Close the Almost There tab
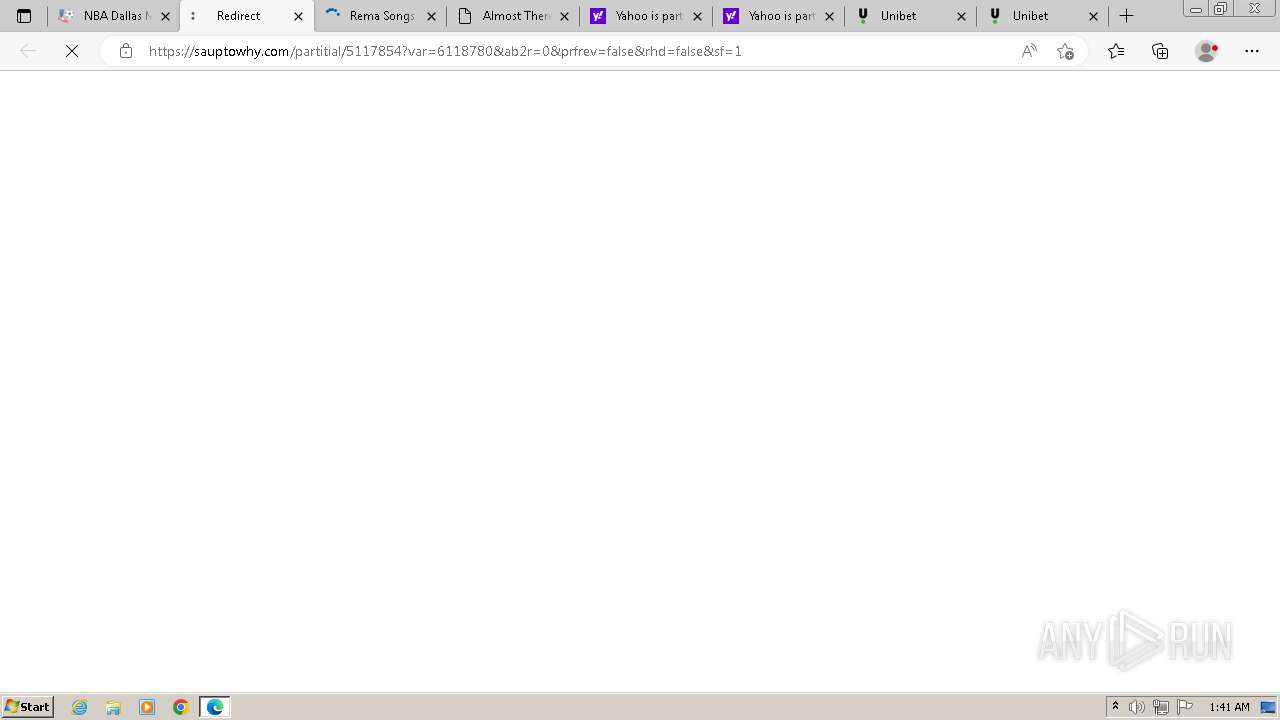Viewport: 1280px width, 720px height. click(564, 16)
